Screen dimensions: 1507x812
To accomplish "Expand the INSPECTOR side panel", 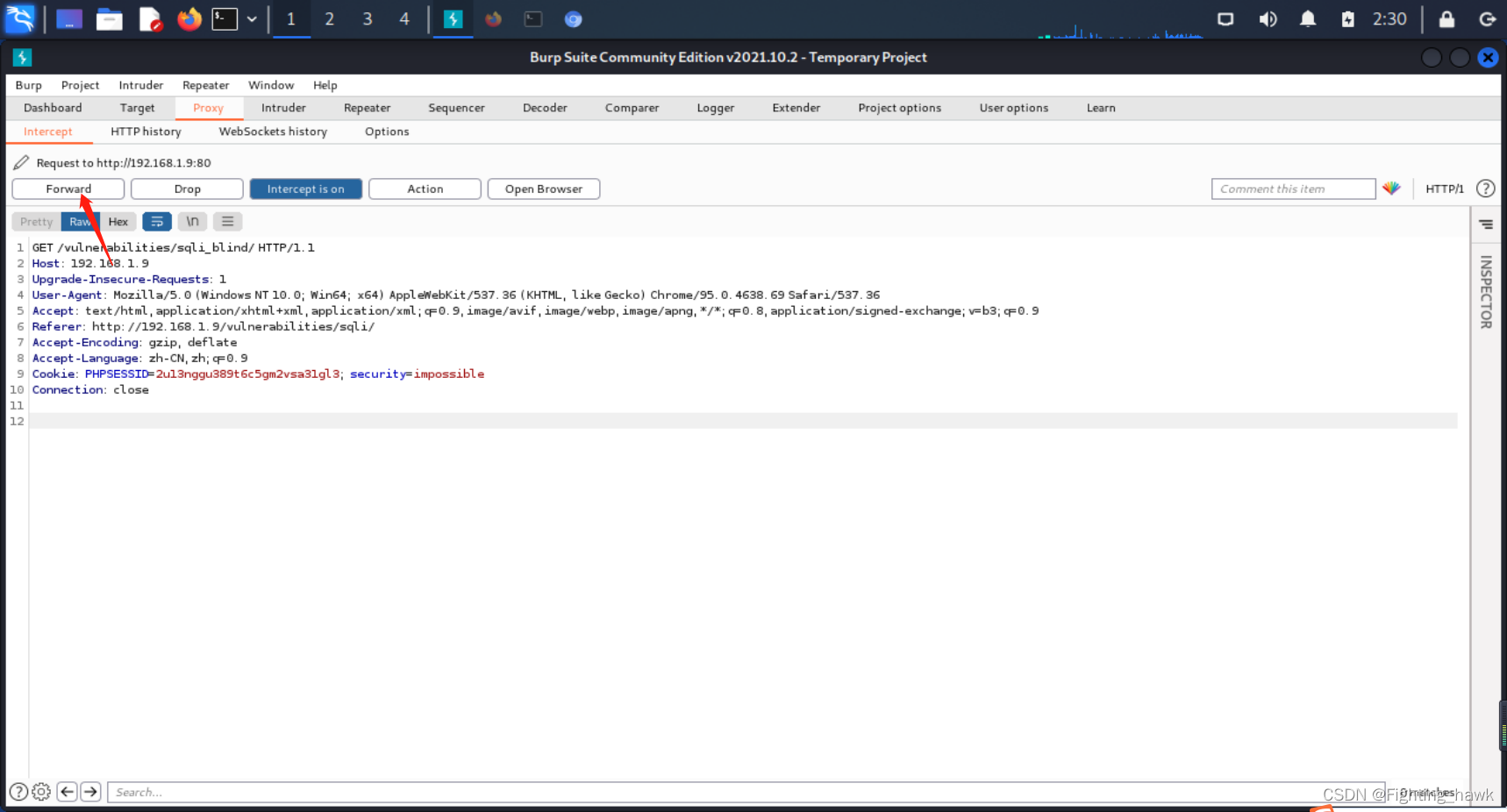I will click(x=1486, y=292).
